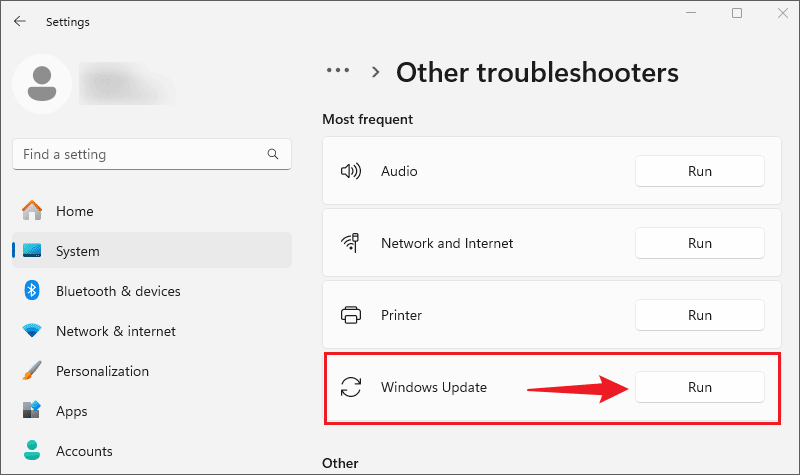Click the Home house icon

pos(32,210)
